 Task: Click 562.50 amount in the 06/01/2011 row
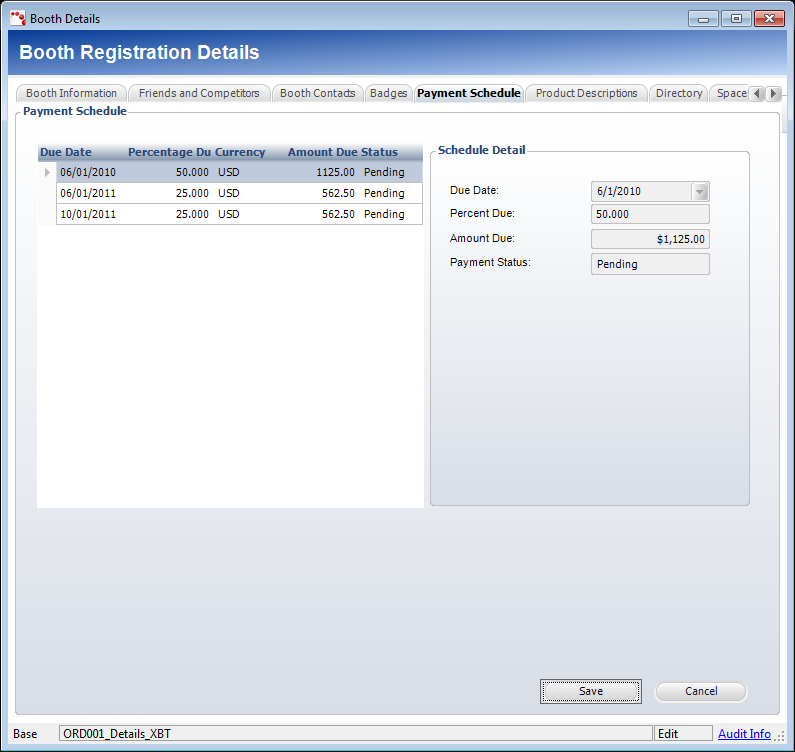point(338,193)
